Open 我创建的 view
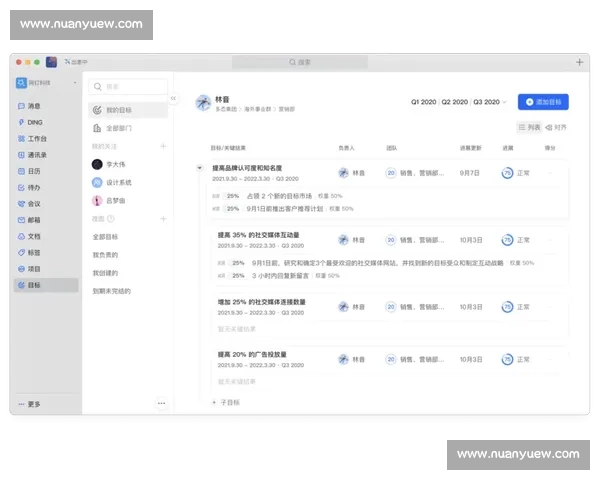 [105, 273]
